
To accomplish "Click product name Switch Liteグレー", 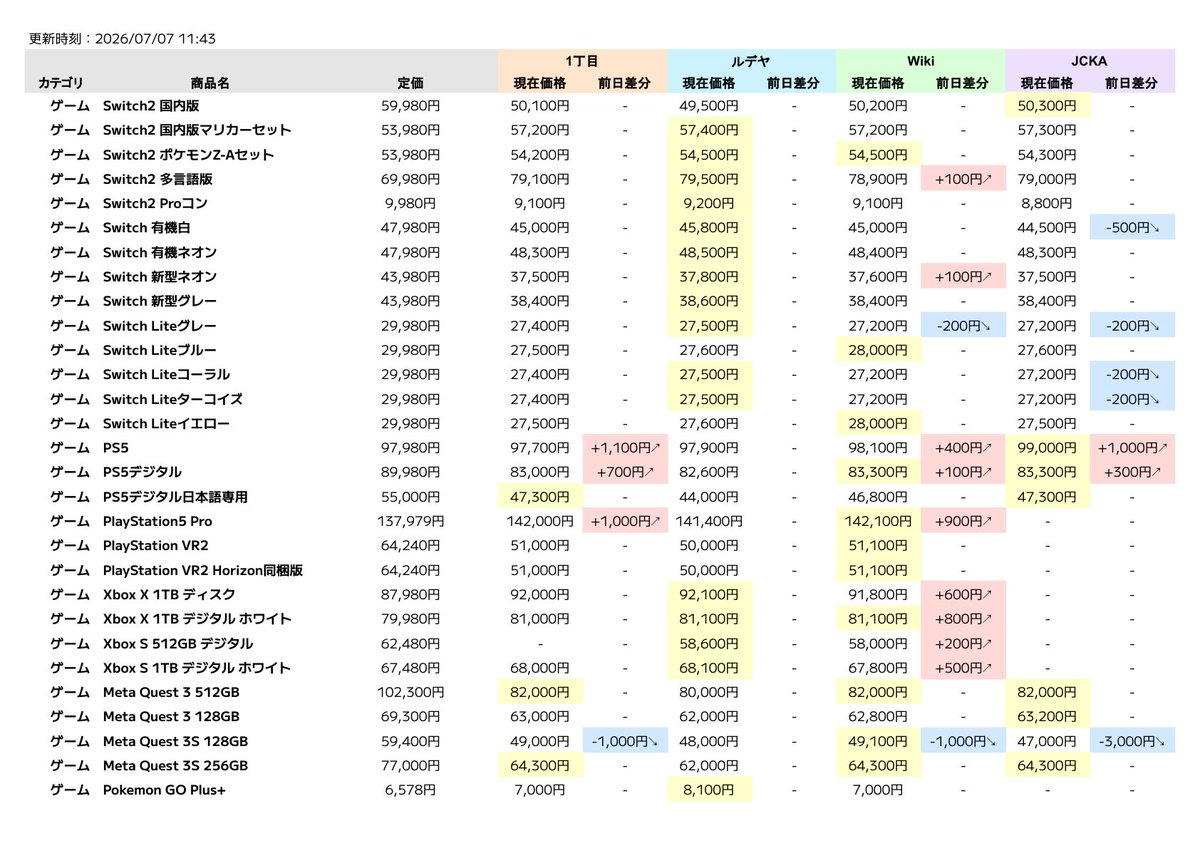I will 160,326.
